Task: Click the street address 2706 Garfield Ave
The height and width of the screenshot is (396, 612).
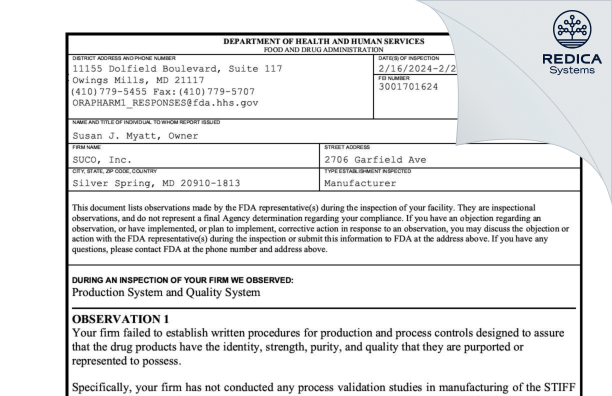Action: (375, 160)
